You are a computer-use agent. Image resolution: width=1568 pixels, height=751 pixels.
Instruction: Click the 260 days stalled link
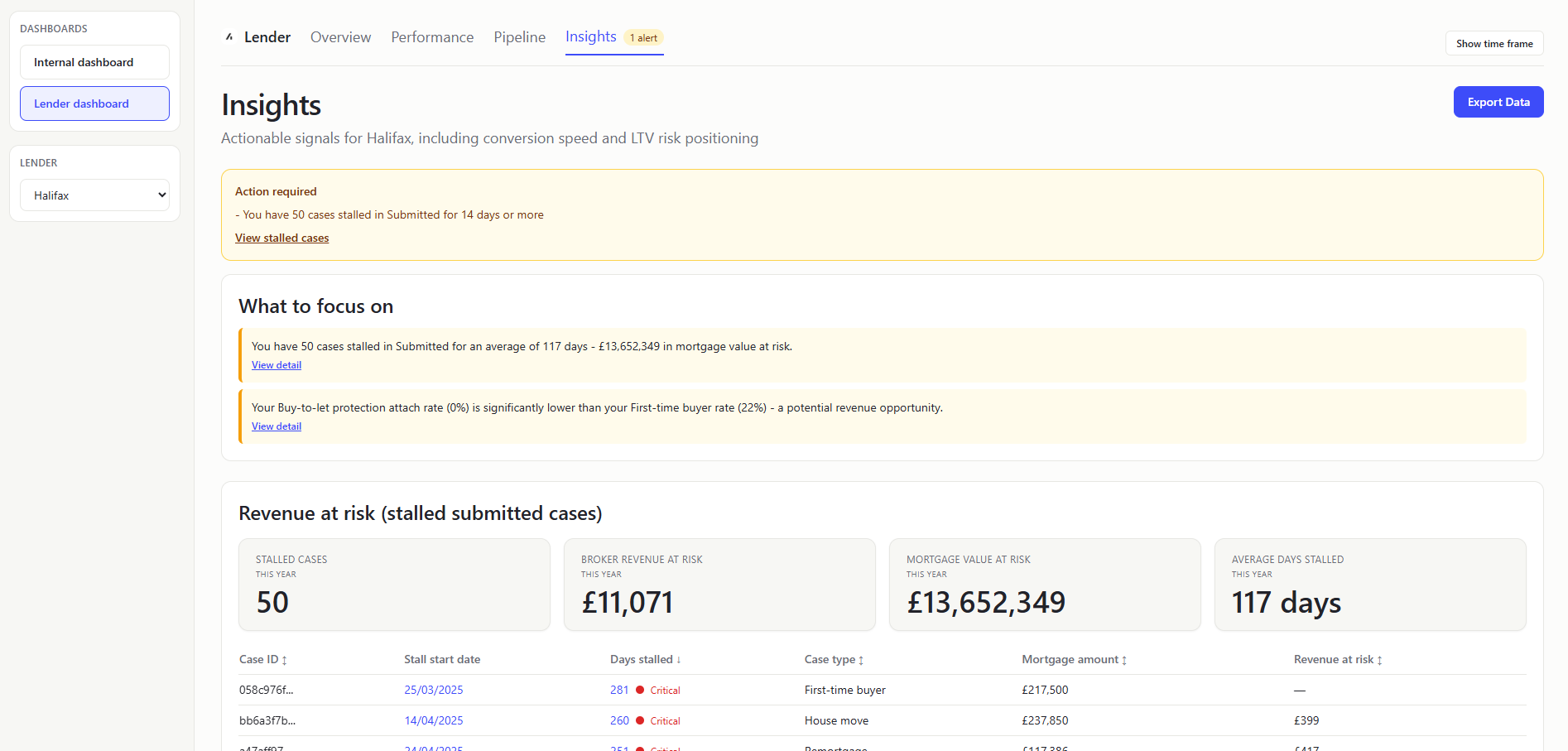(x=619, y=720)
